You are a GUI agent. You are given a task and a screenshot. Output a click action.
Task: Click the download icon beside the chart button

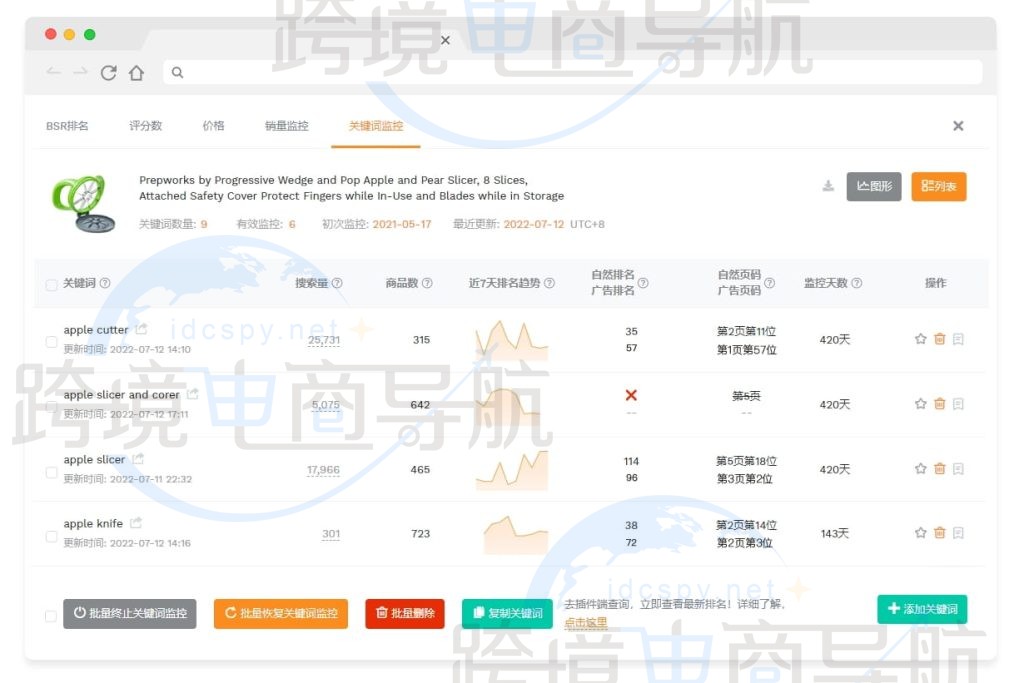pos(828,186)
